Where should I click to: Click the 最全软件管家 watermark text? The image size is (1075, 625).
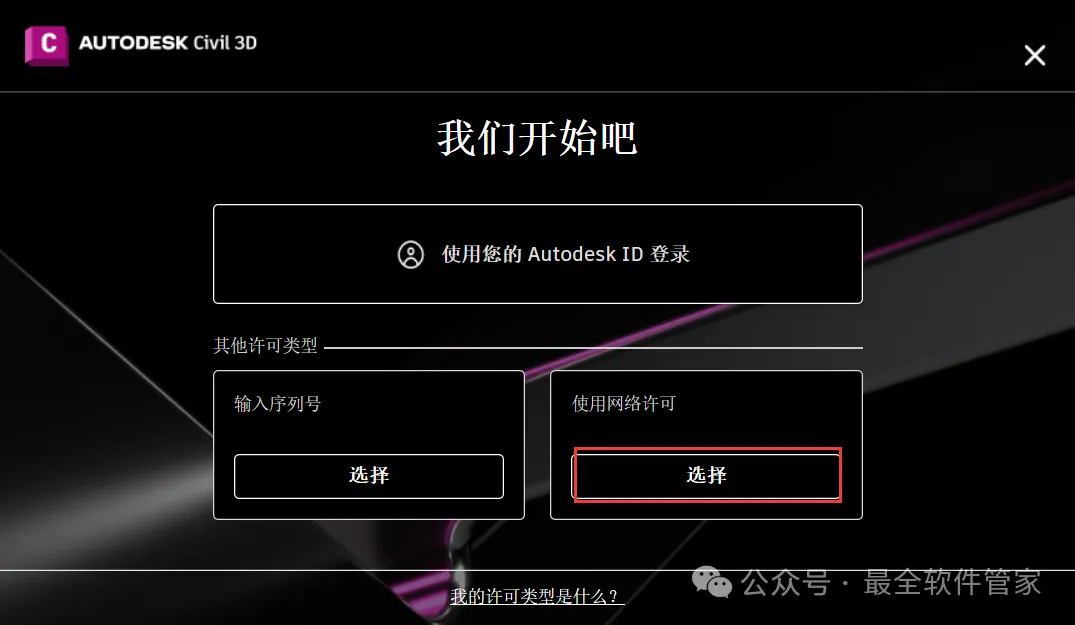pos(952,583)
